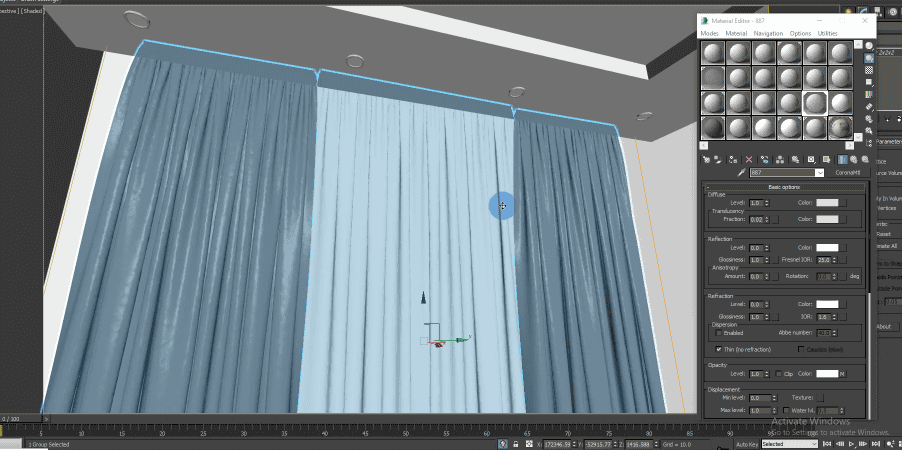Click Material/Map Navigator icon
Screen dimensions: 902x450
[x=869, y=143]
